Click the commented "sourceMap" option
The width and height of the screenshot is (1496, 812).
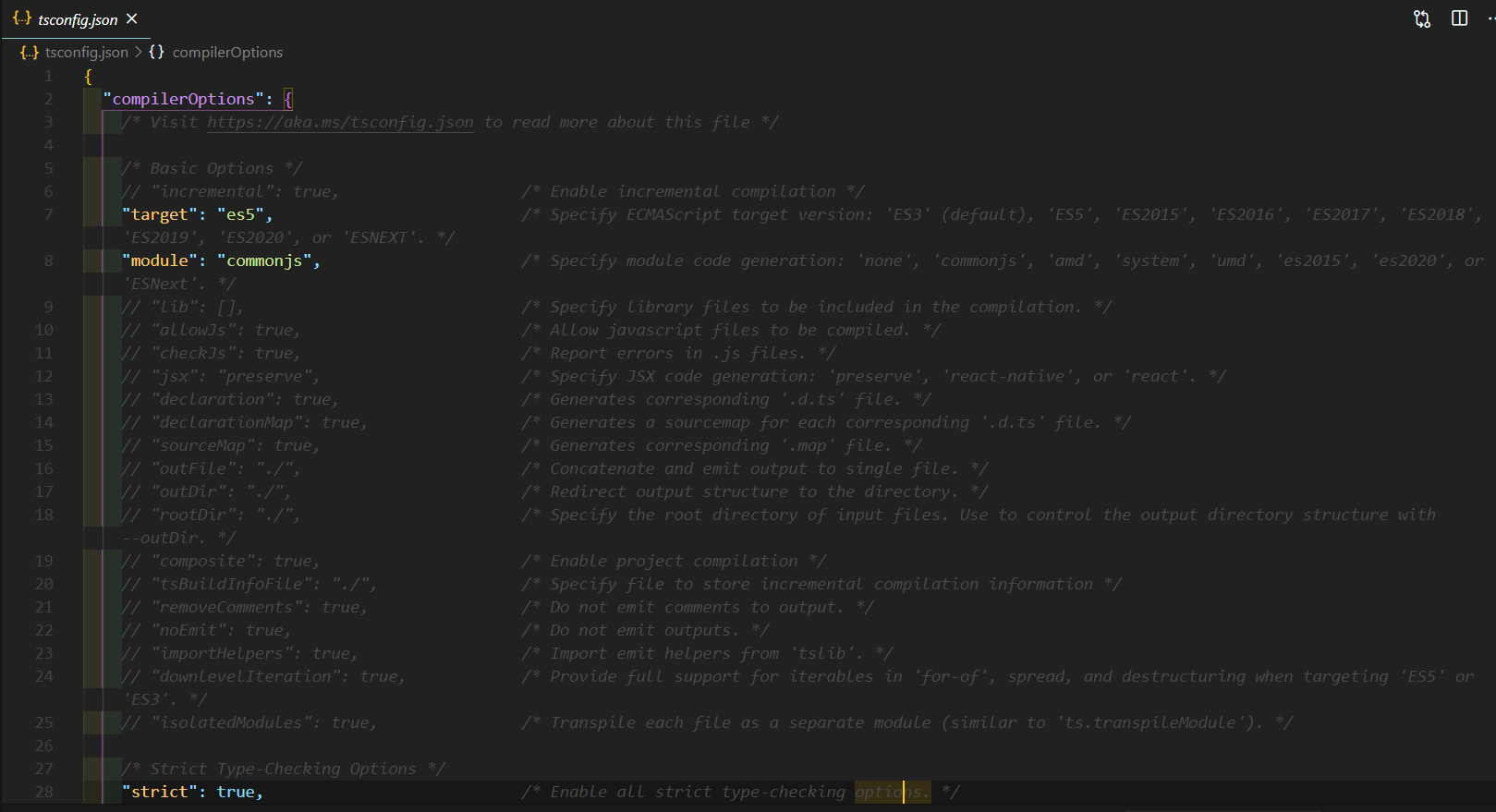[221, 445]
